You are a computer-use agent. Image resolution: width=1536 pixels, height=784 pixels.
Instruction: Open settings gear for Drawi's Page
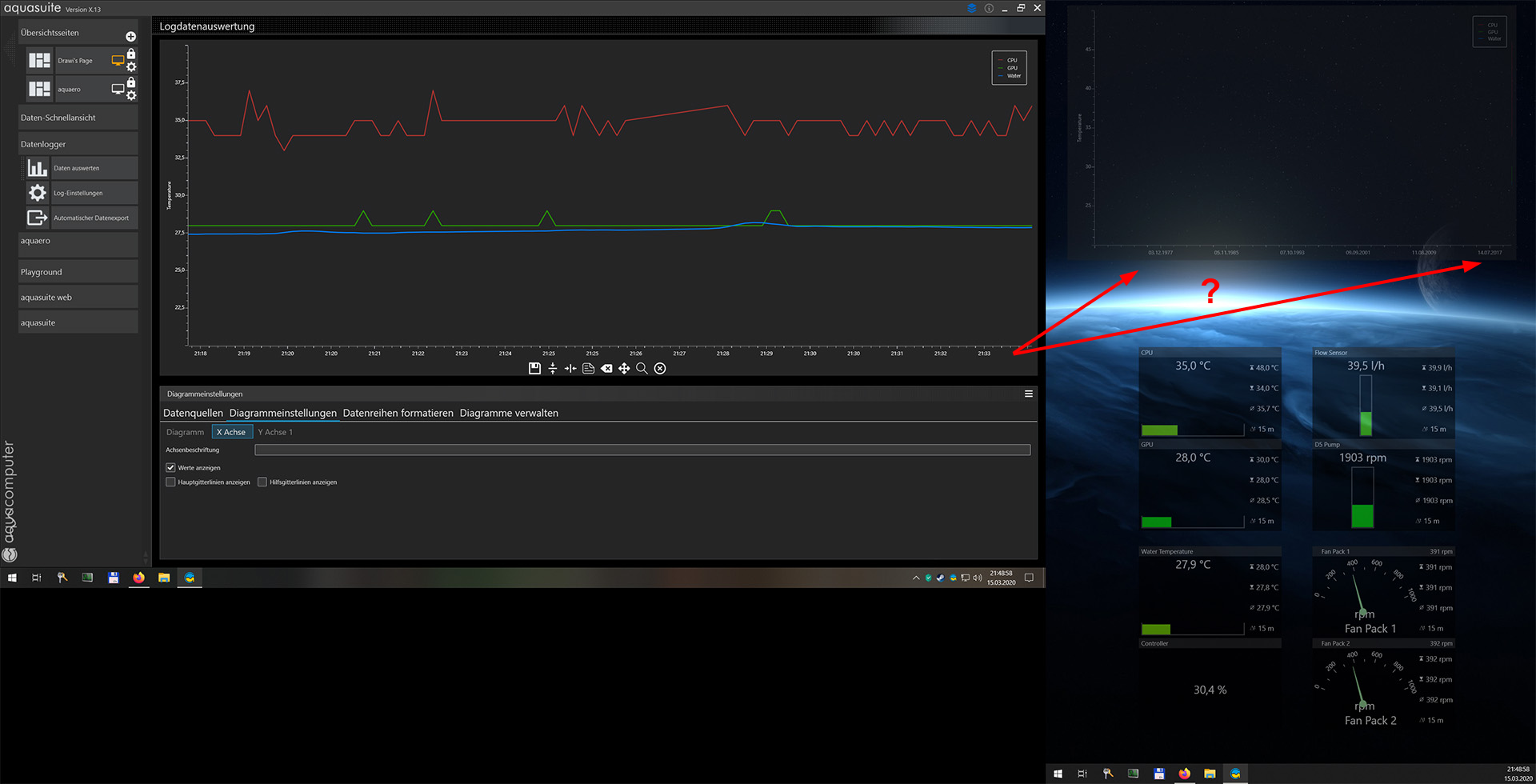pos(131,67)
